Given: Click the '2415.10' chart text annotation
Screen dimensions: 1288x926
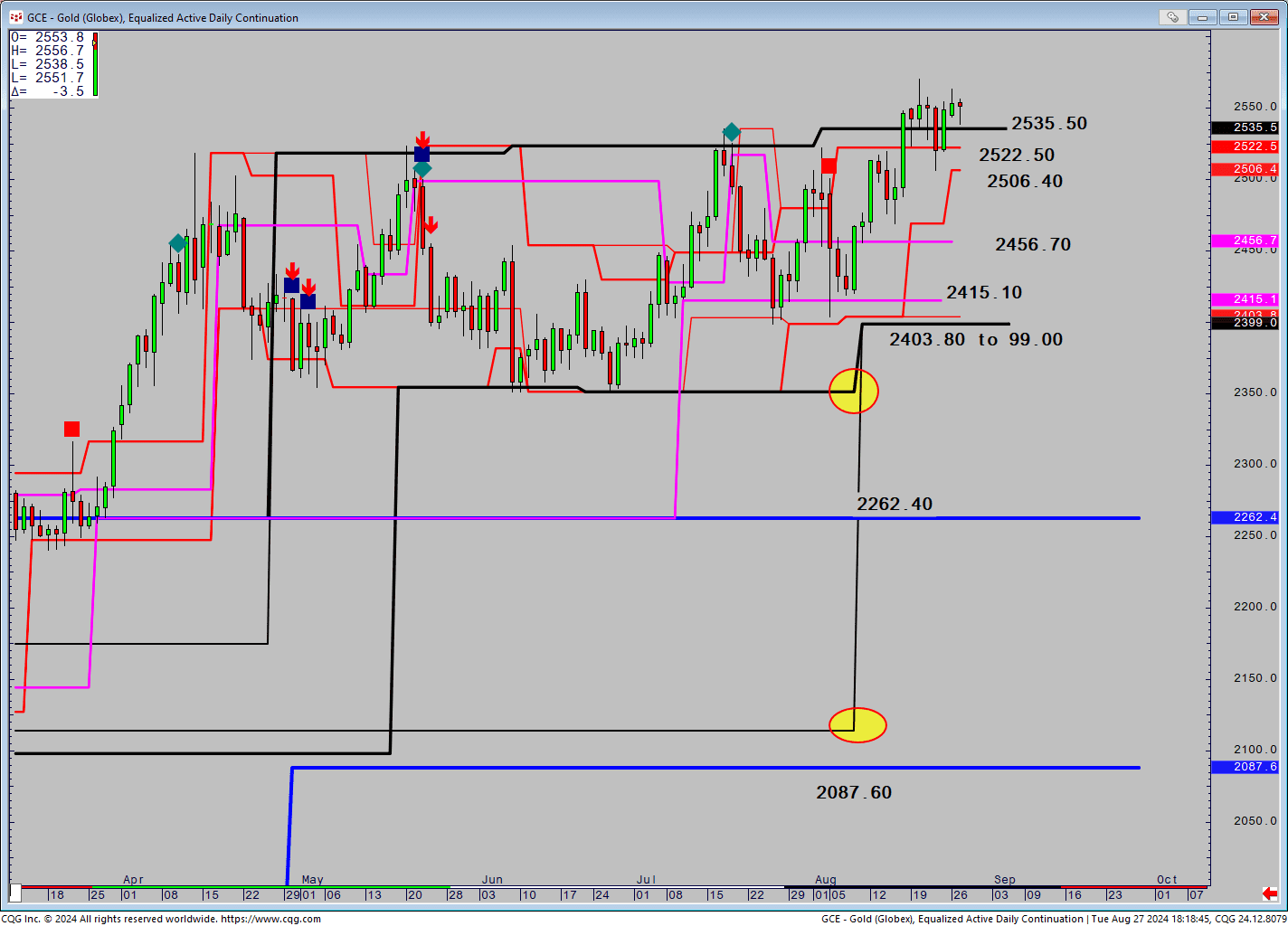Looking at the screenshot, I should click(x=984, y=292).
